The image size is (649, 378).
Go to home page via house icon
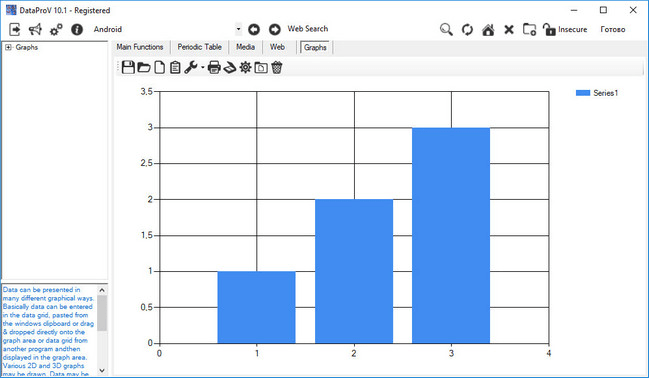tap(488, 29)
